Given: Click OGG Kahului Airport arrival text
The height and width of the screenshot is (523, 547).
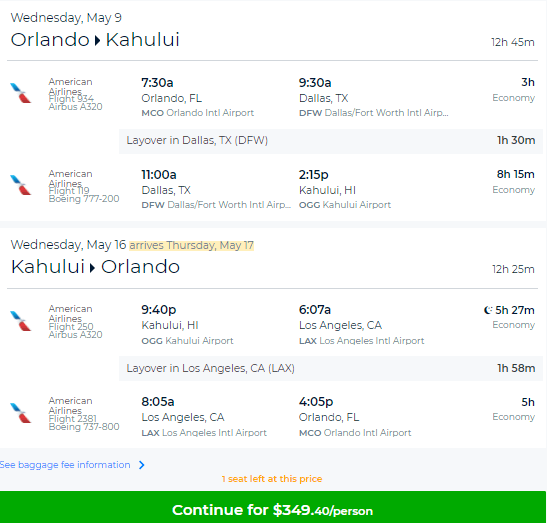Looking at the screenshot, I should tap(345, 205).
